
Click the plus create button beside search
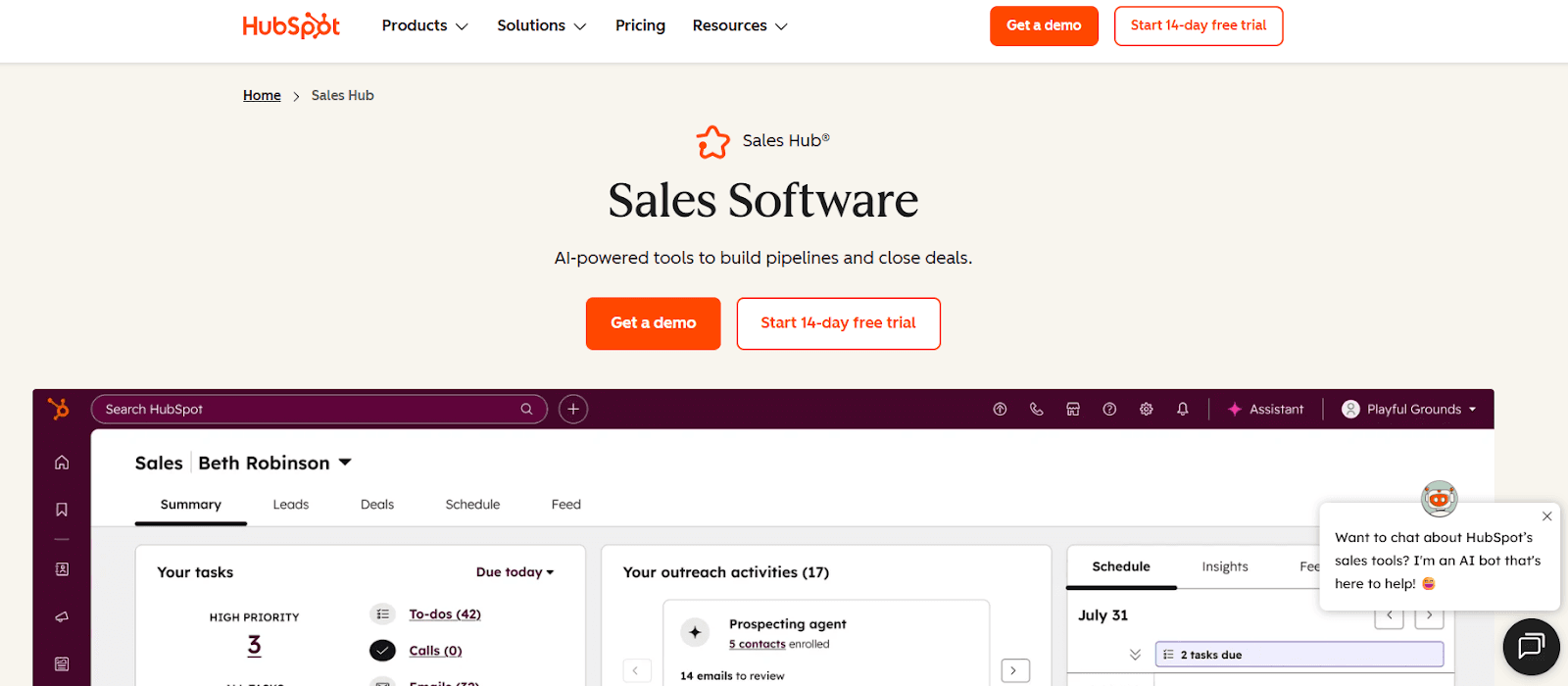[x=573, y=409]
